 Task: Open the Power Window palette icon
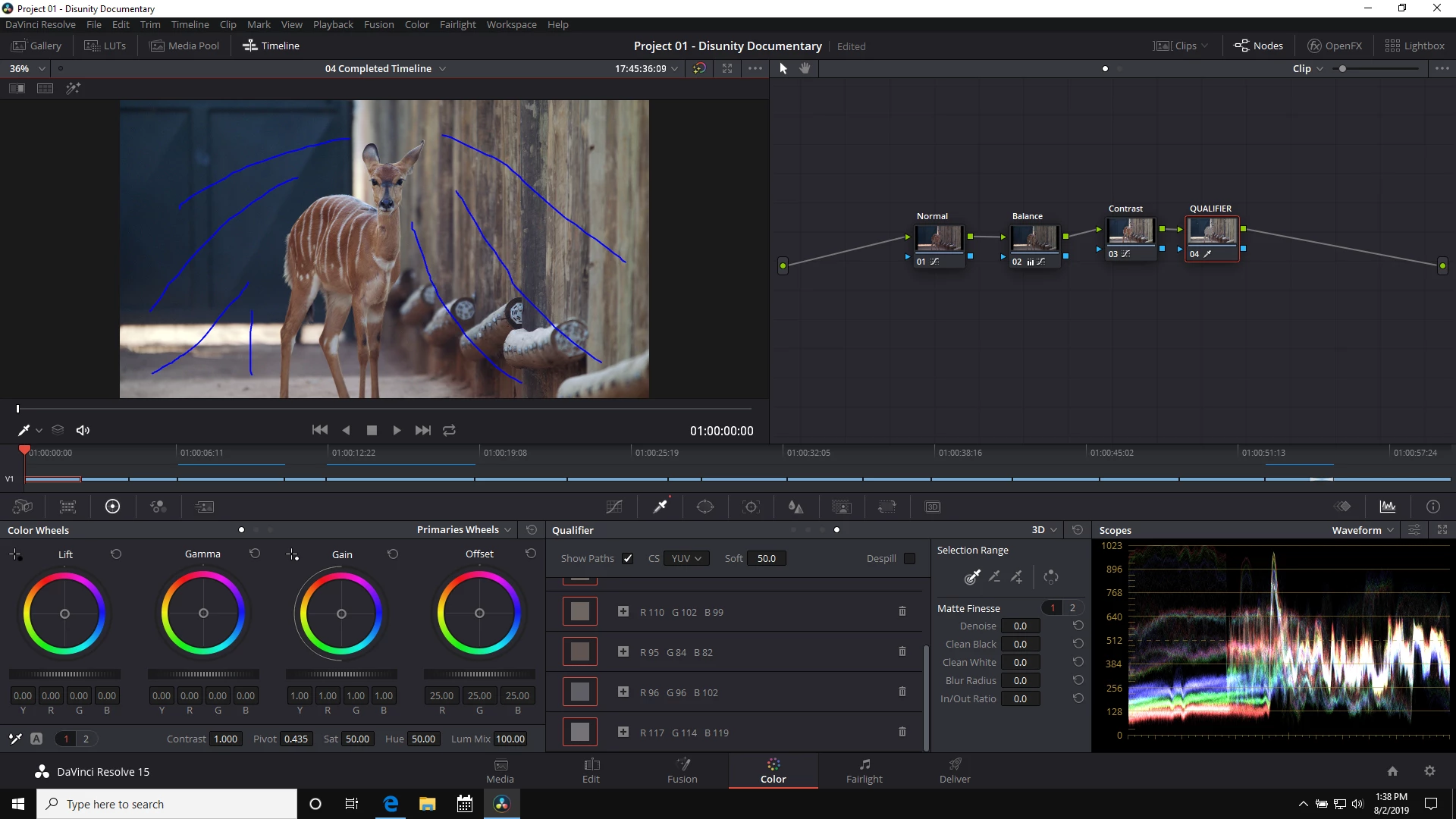point(705,507)
